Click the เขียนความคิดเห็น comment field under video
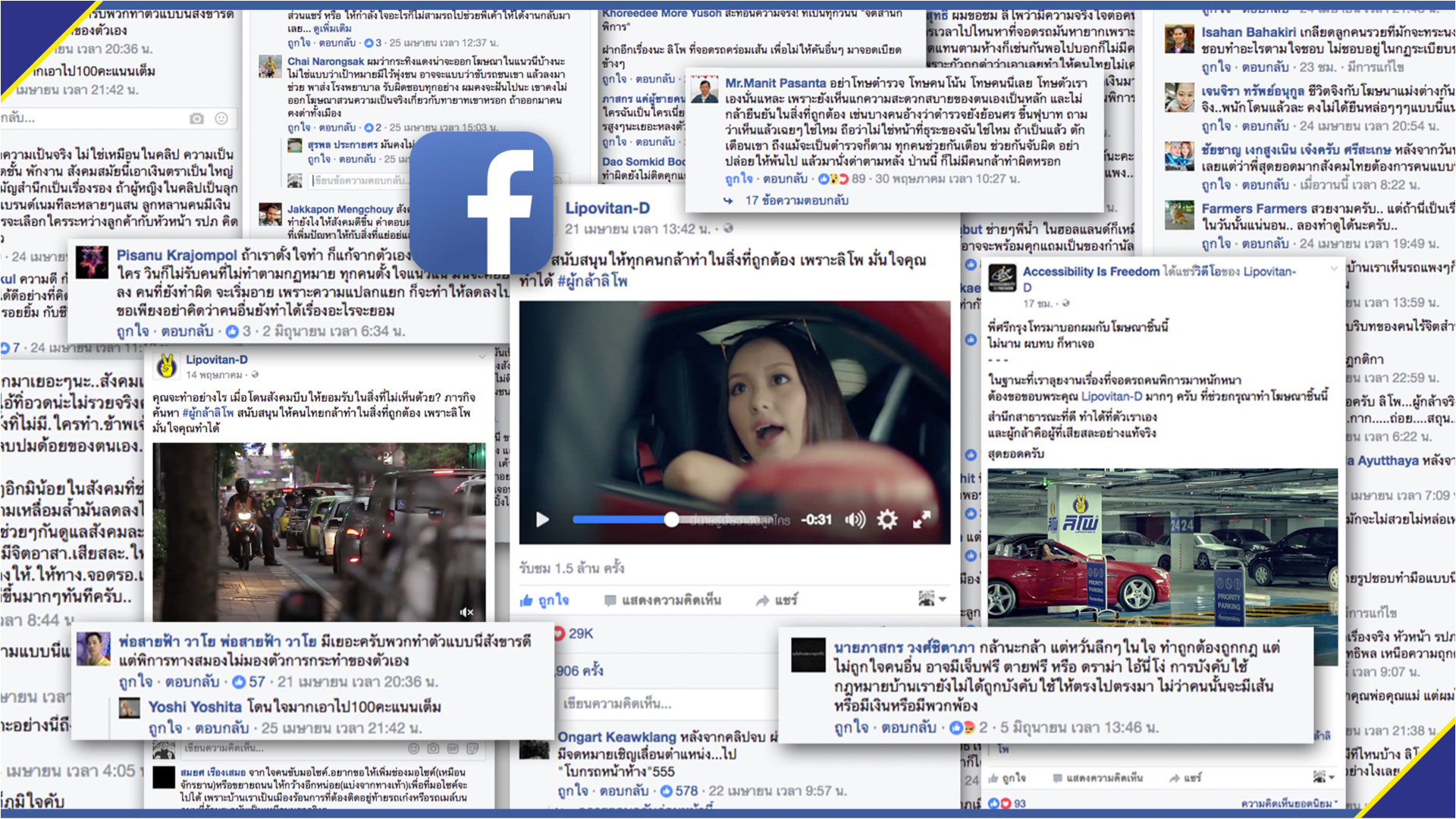The height and width of the screenshot is (819, 1456). tap(667, 704)
